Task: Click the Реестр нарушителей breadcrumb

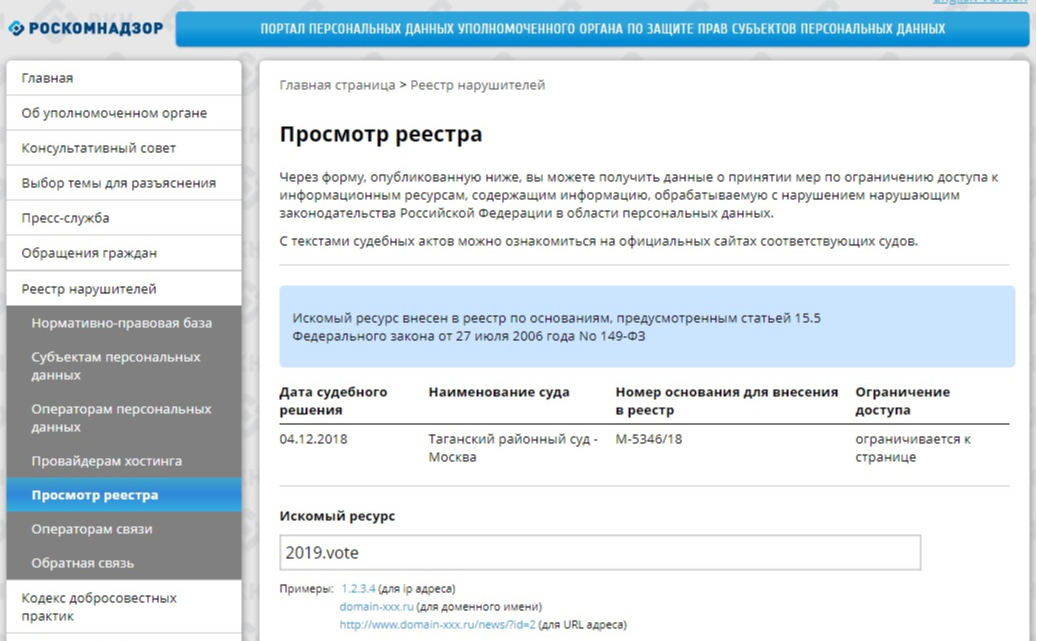Action: [477, 85]
